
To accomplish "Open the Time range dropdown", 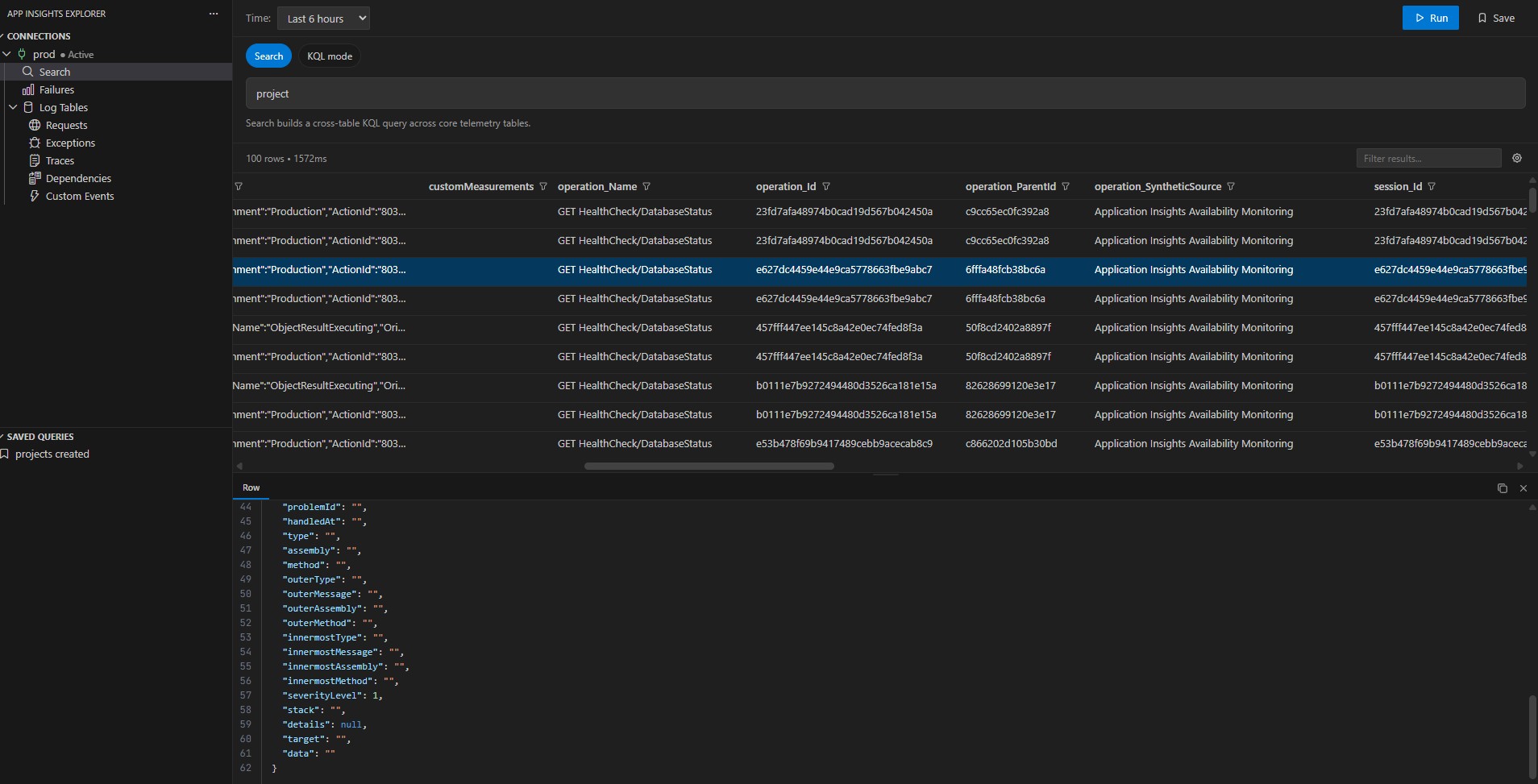I will tap(323, 19).
